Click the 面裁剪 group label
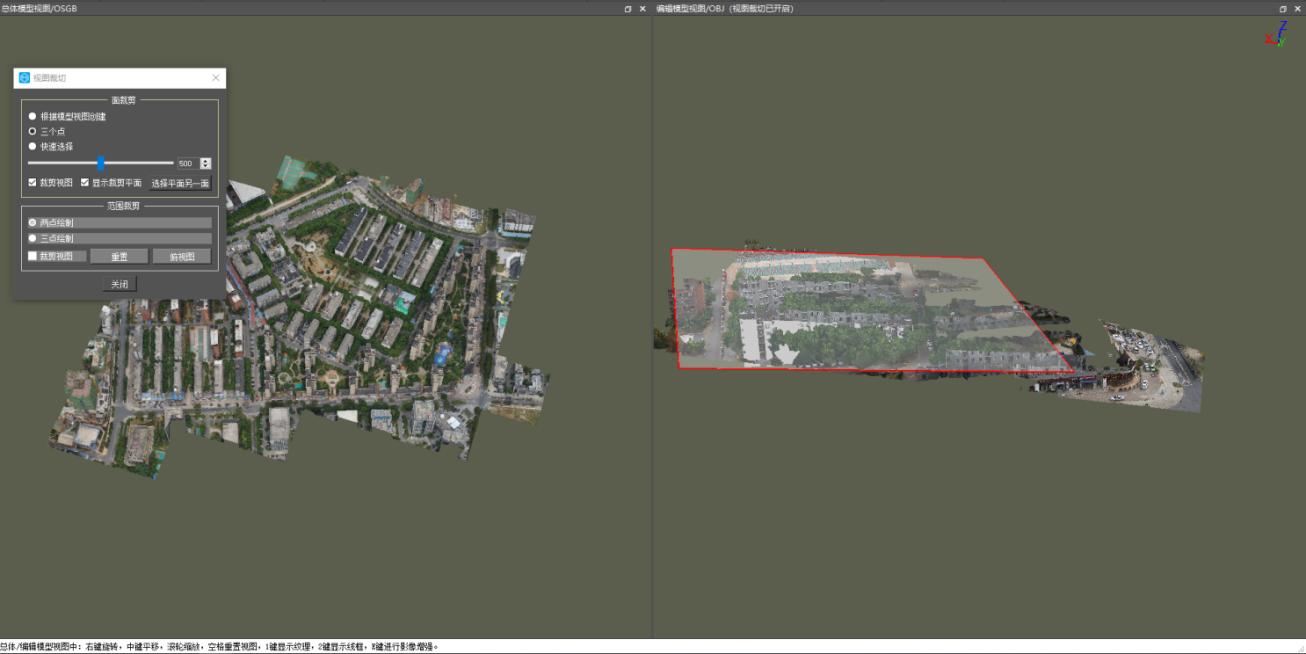Image resolution: width=1306 pixels, height=654 pixels. click(124, 100)
